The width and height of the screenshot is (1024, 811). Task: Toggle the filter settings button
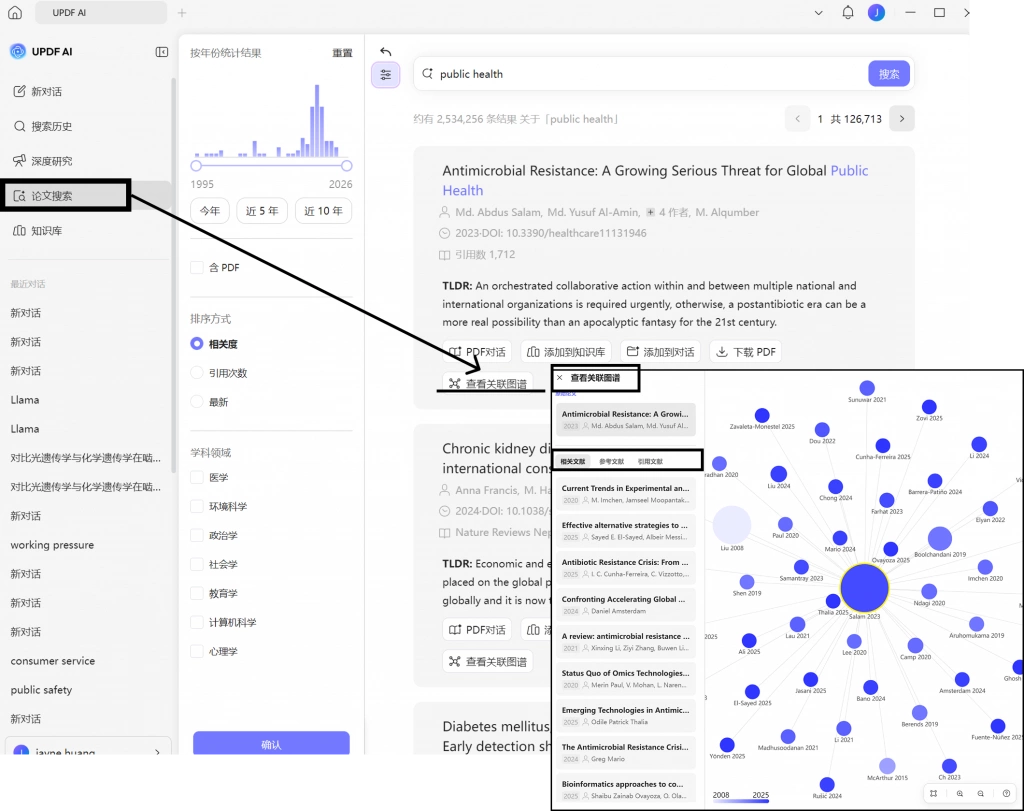coord(385,74)
